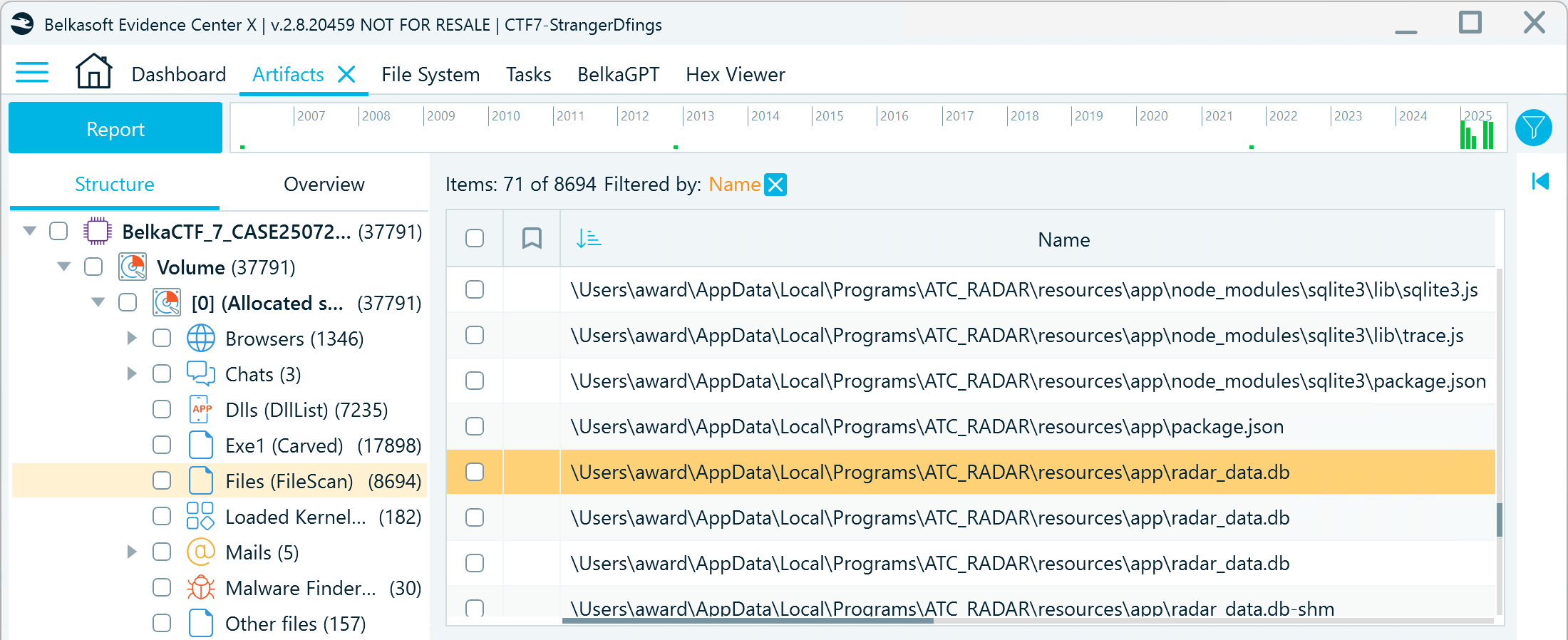Click the BelkaCTF memory chip icon

(97, 231)
